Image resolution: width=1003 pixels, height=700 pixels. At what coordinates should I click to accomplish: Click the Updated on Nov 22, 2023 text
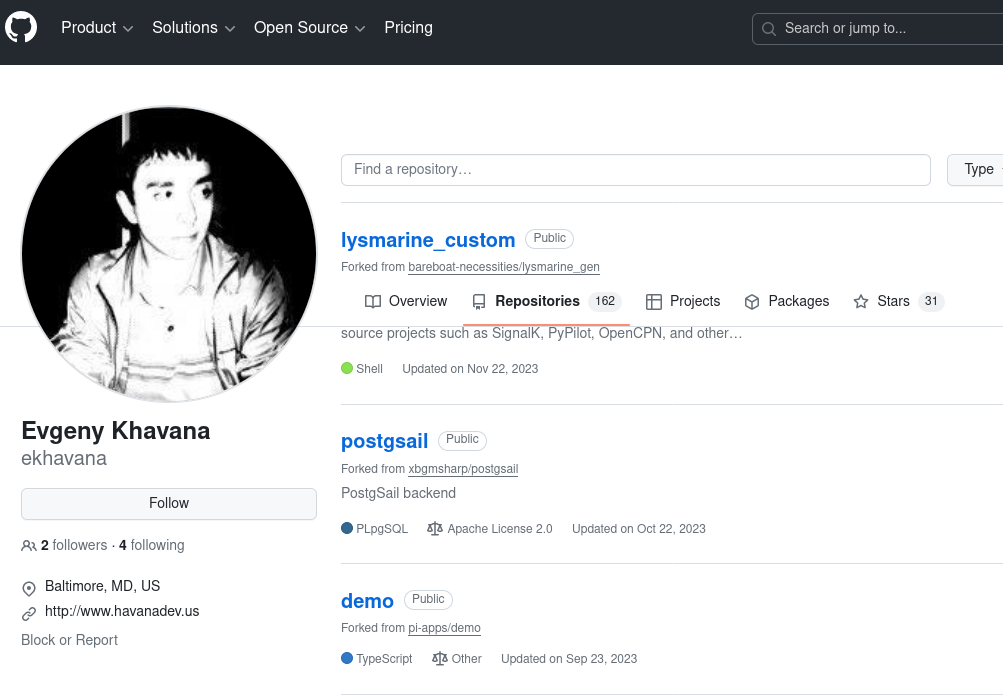point(470,369)
